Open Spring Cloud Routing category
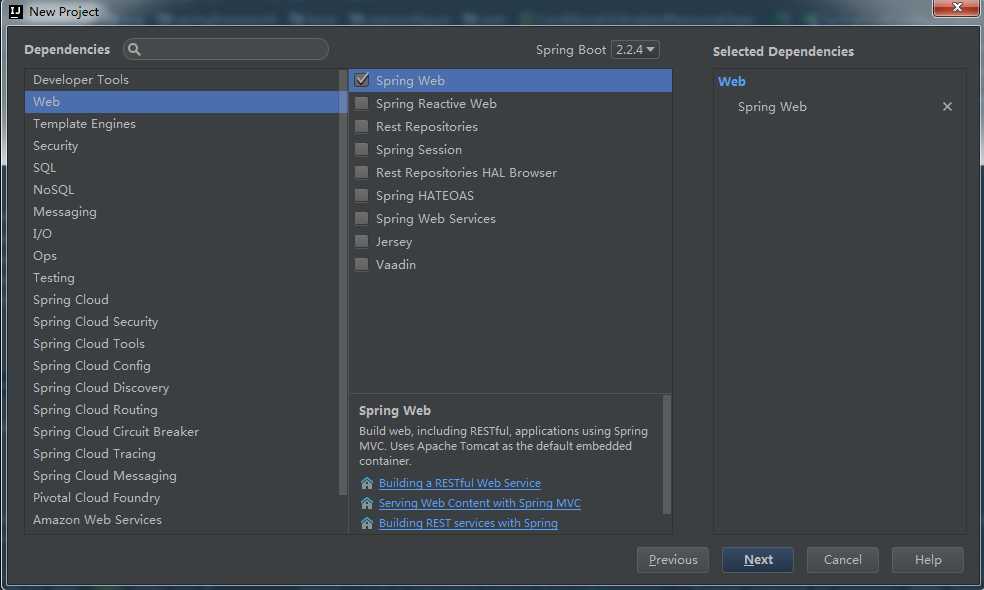984x590 pixels. click(182, 409)
